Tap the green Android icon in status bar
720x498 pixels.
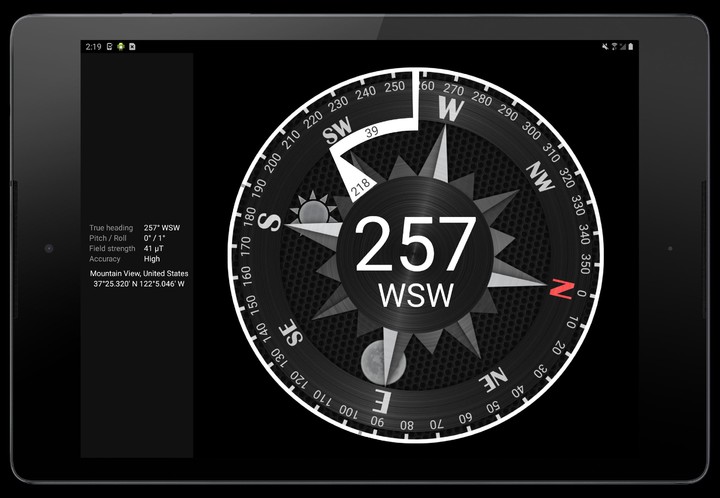[x=121, y=46]
